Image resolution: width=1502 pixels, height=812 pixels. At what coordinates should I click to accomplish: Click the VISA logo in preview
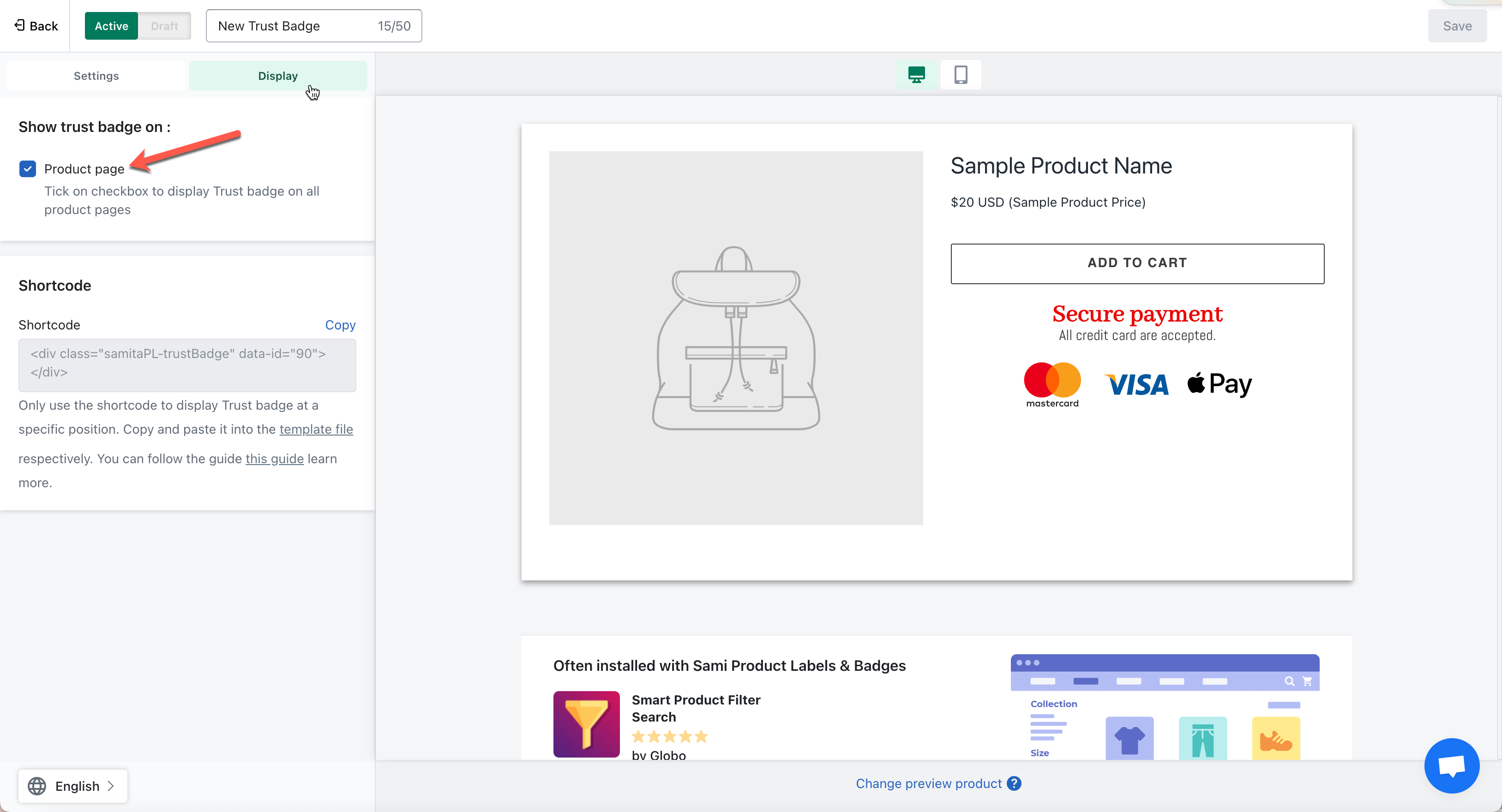point(1136,385)
